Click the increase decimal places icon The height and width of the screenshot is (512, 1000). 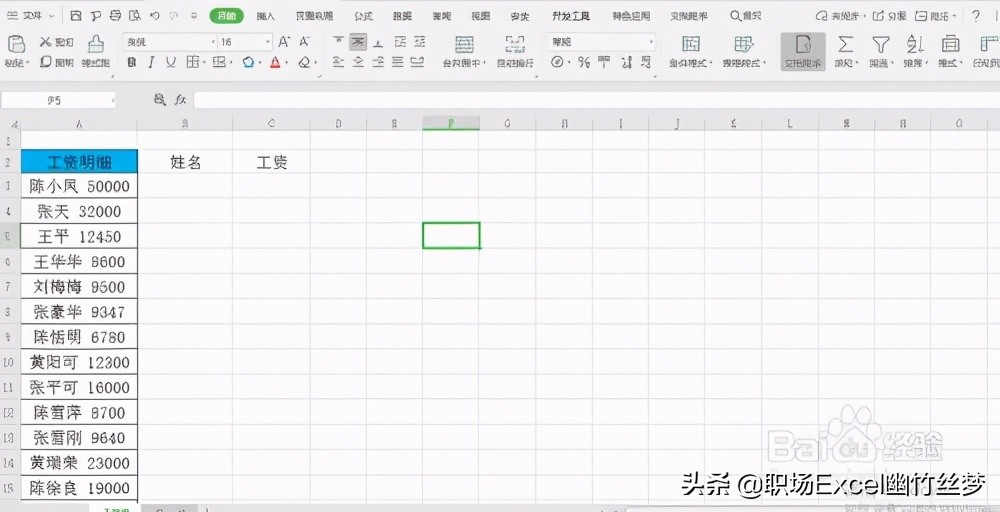626,62
